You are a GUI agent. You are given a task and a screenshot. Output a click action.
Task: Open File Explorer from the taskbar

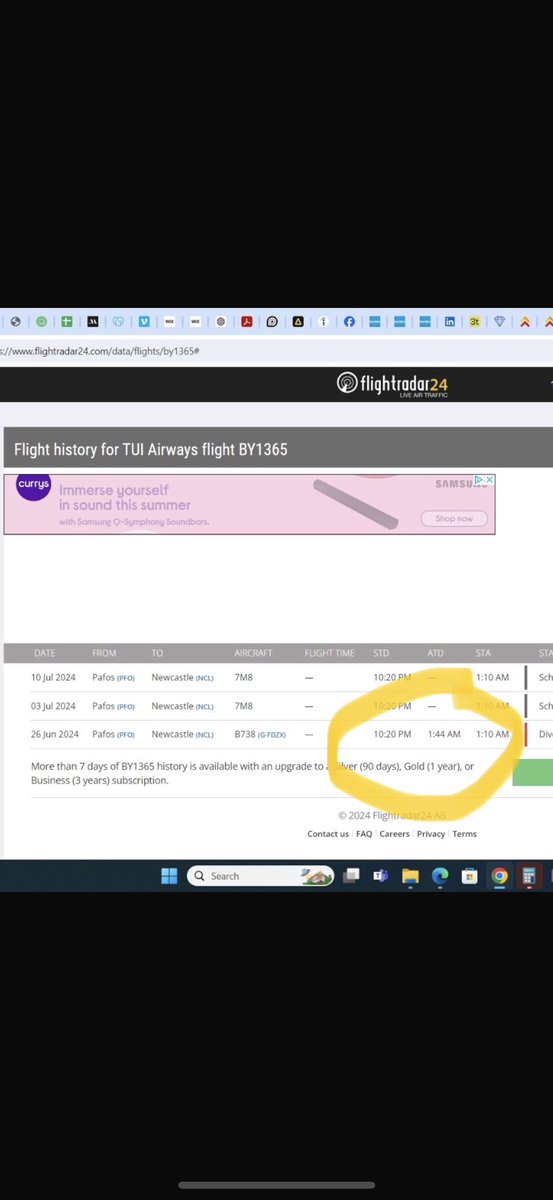(x=410, y=876)
